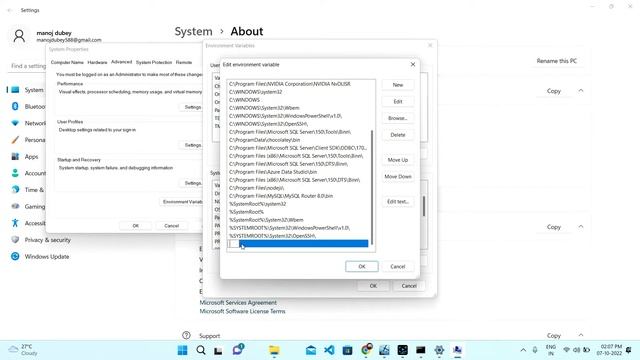Click the Edit button in Edit environment variable
The image size is (640, 360).
click(398, 102)
